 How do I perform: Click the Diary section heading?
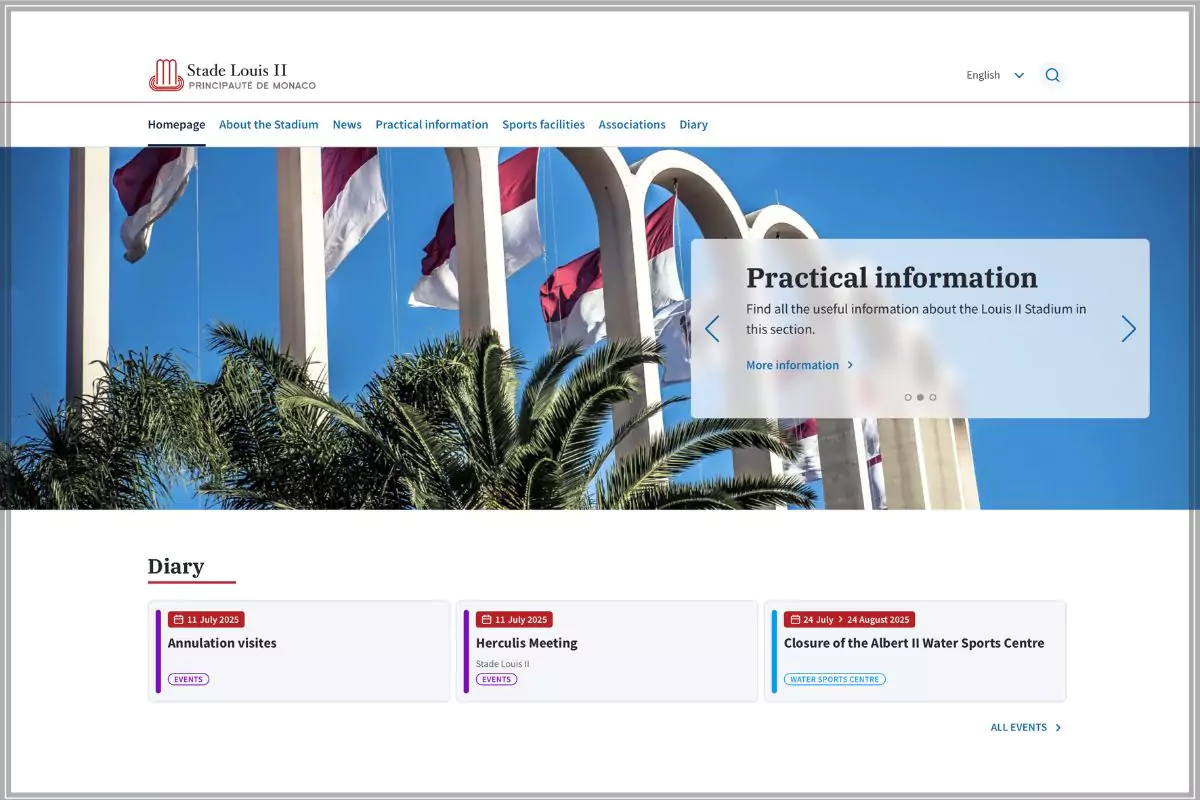[176, 567]
